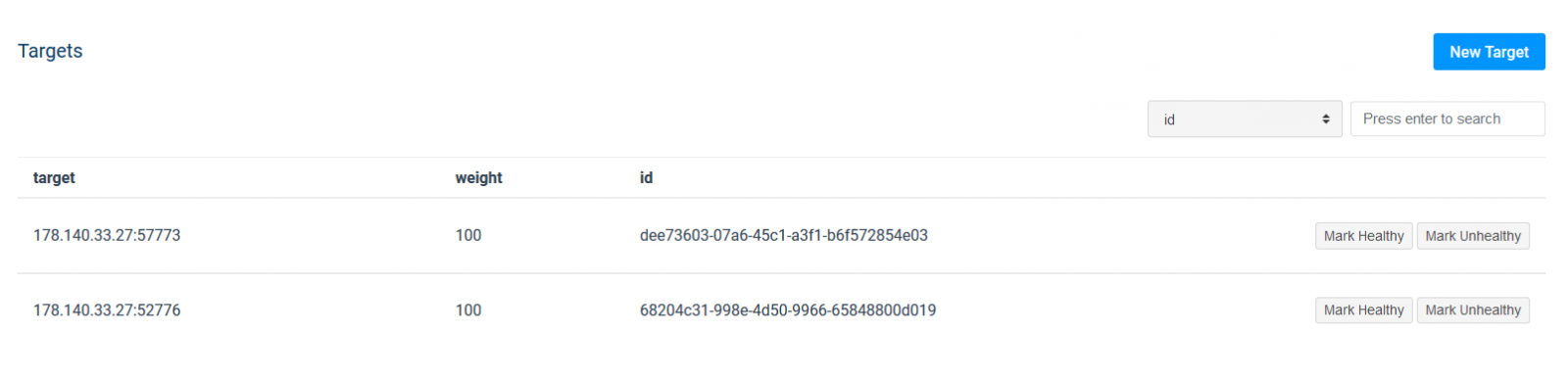1568x381 pixels.
Task: Click weight 100 in the second row
Action: coord(468,310)
